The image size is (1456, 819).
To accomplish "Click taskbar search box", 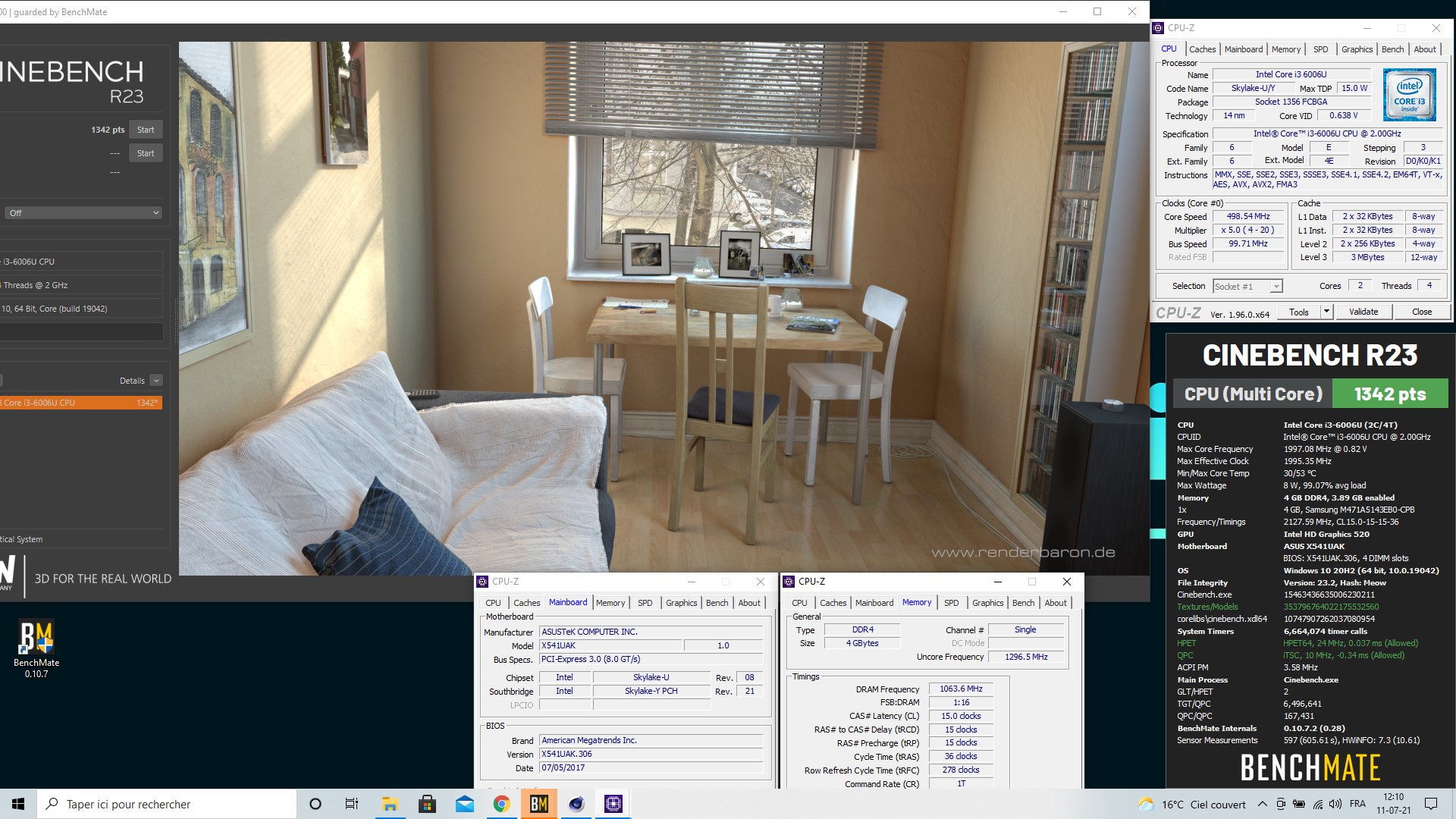I will [167, 804].
